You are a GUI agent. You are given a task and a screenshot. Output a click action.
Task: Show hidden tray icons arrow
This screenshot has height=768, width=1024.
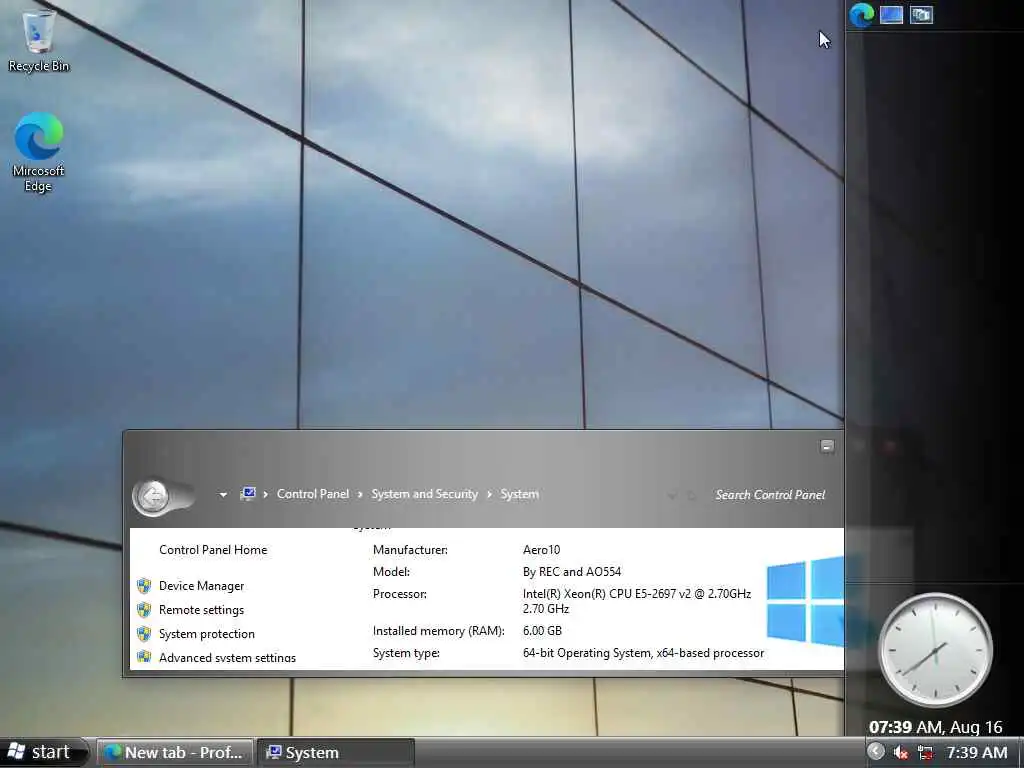coord(876,752)
